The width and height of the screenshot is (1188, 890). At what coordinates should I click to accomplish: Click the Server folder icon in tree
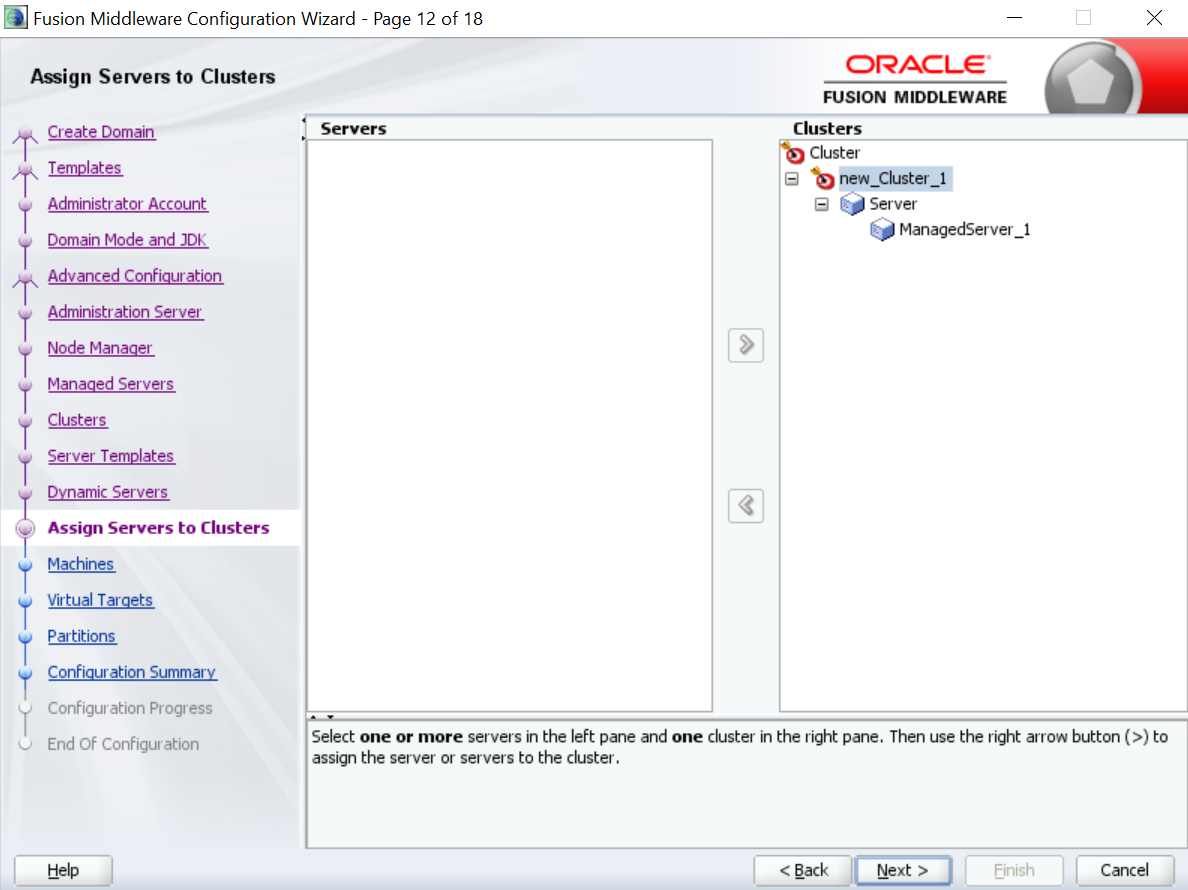[x=852, y=204]
